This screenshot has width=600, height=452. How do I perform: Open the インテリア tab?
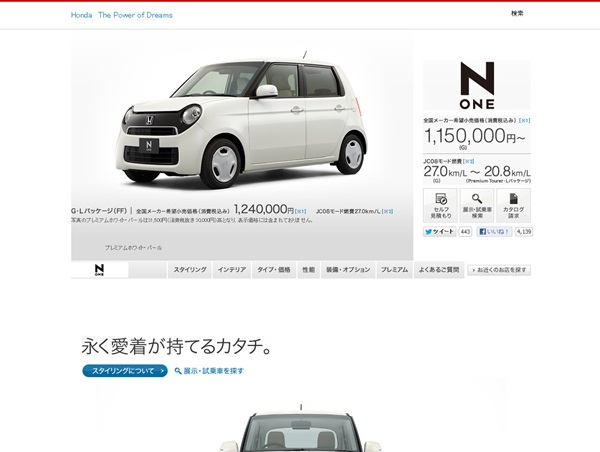click(232, 270)
